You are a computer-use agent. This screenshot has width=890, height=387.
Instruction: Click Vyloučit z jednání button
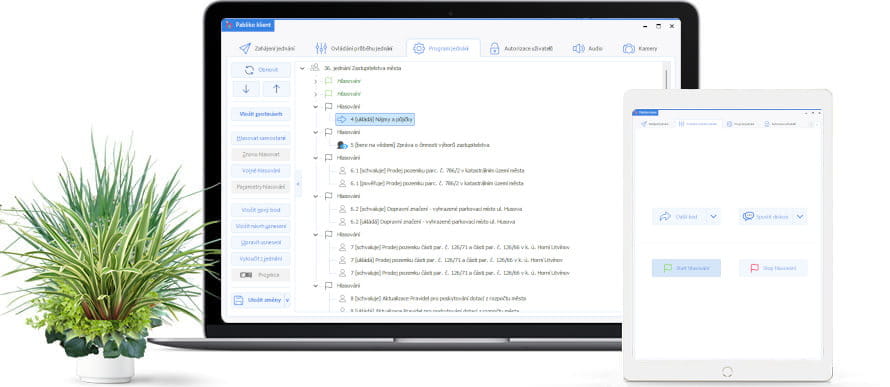point(261,259)
